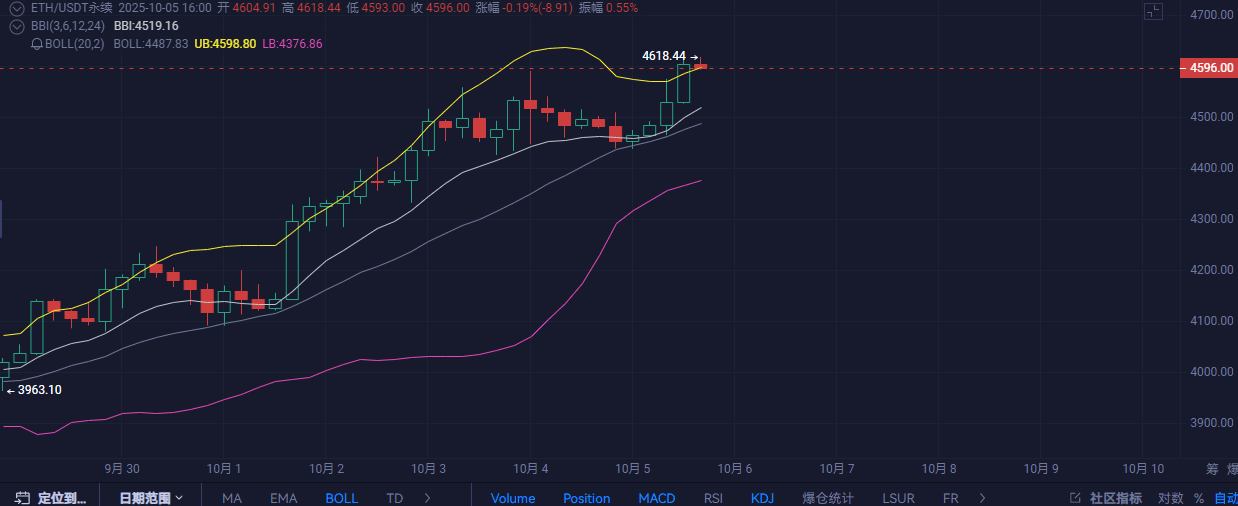Click the 4596.00 current price label
The width and height of the screenshot is (1238, 506).
point(1206,68)
